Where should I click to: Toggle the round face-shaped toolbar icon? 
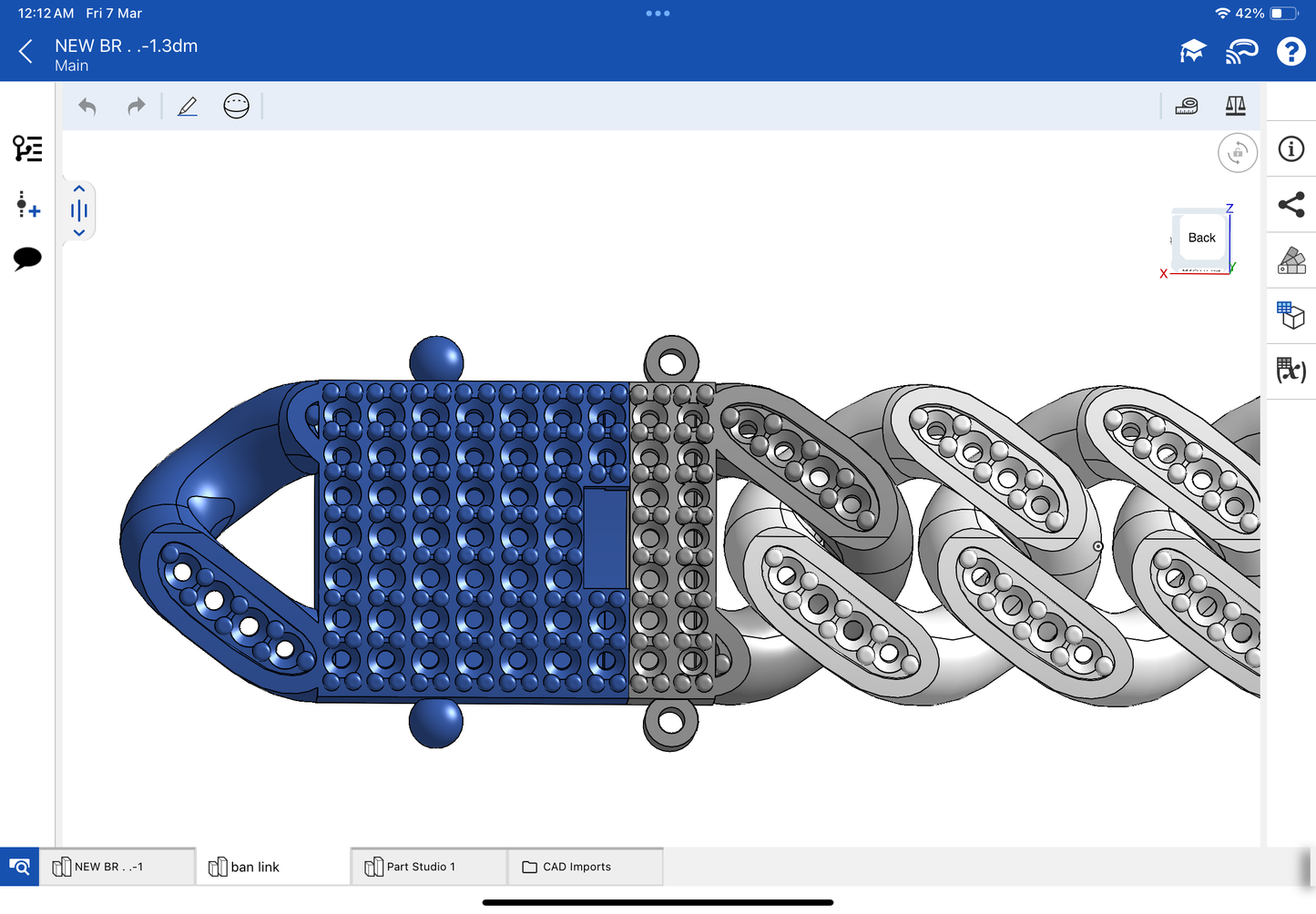click(236, 107)
